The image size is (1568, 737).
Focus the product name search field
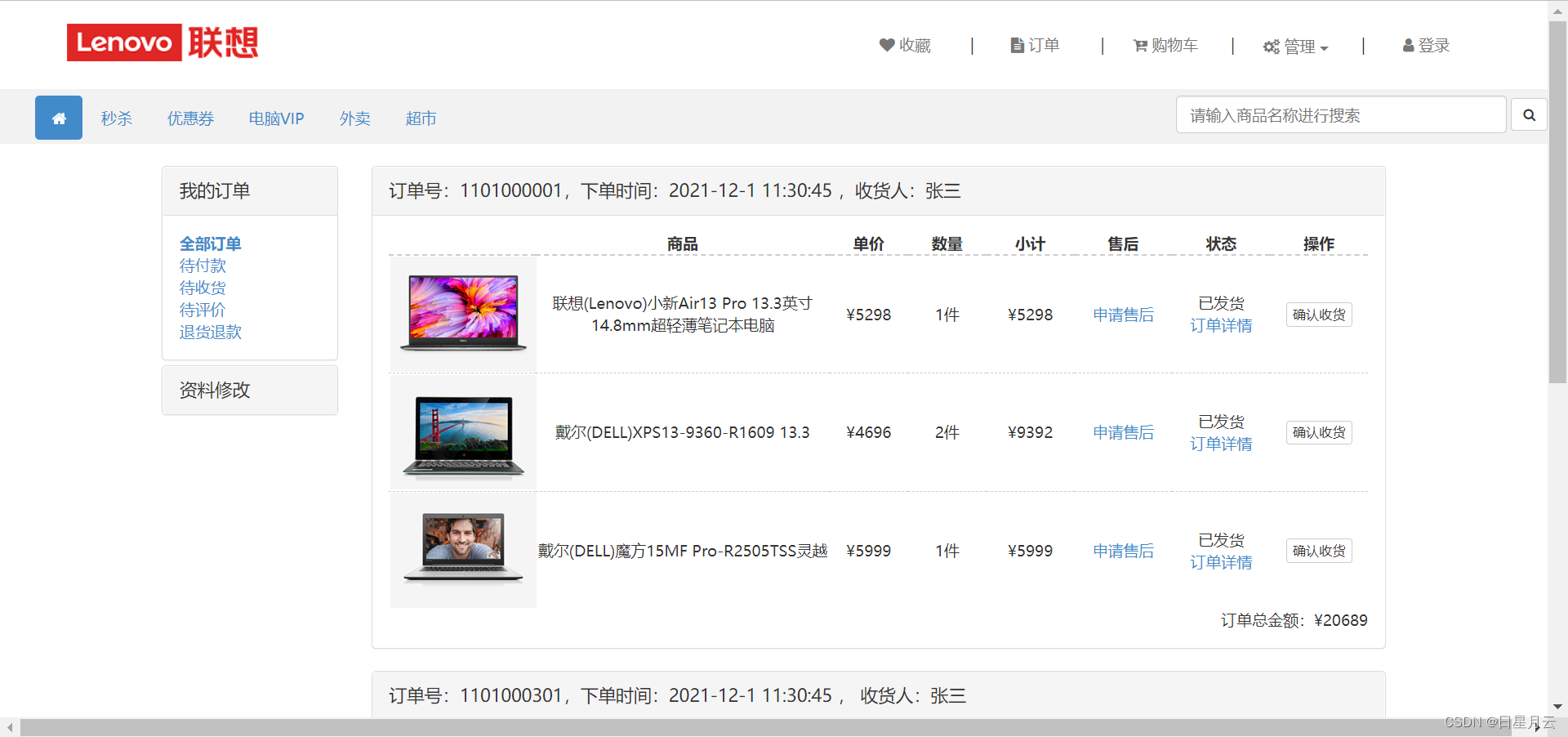click(1341, 115)
